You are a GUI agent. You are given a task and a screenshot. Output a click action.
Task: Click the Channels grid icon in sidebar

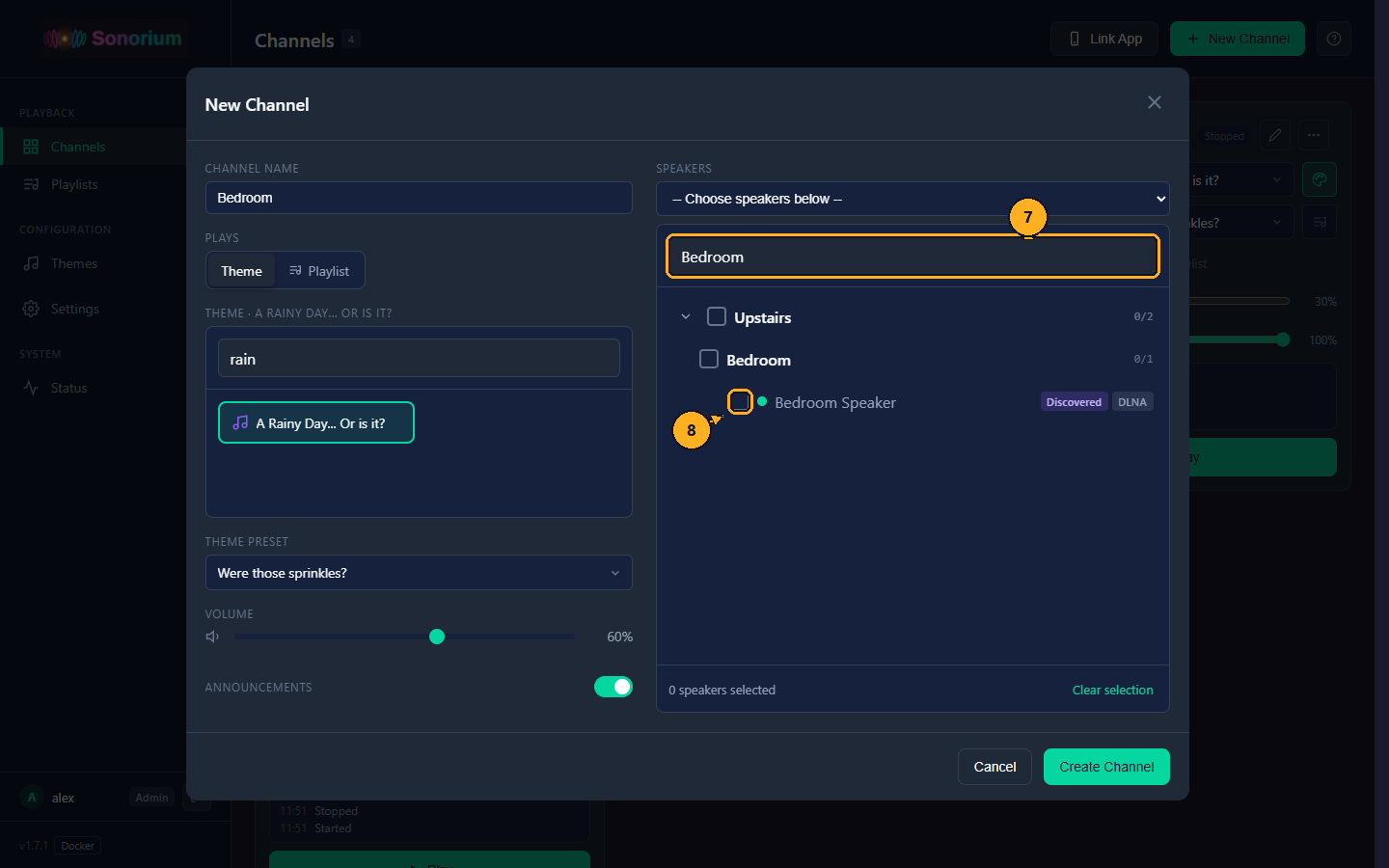pyautogui.click(x=31, y=147)
